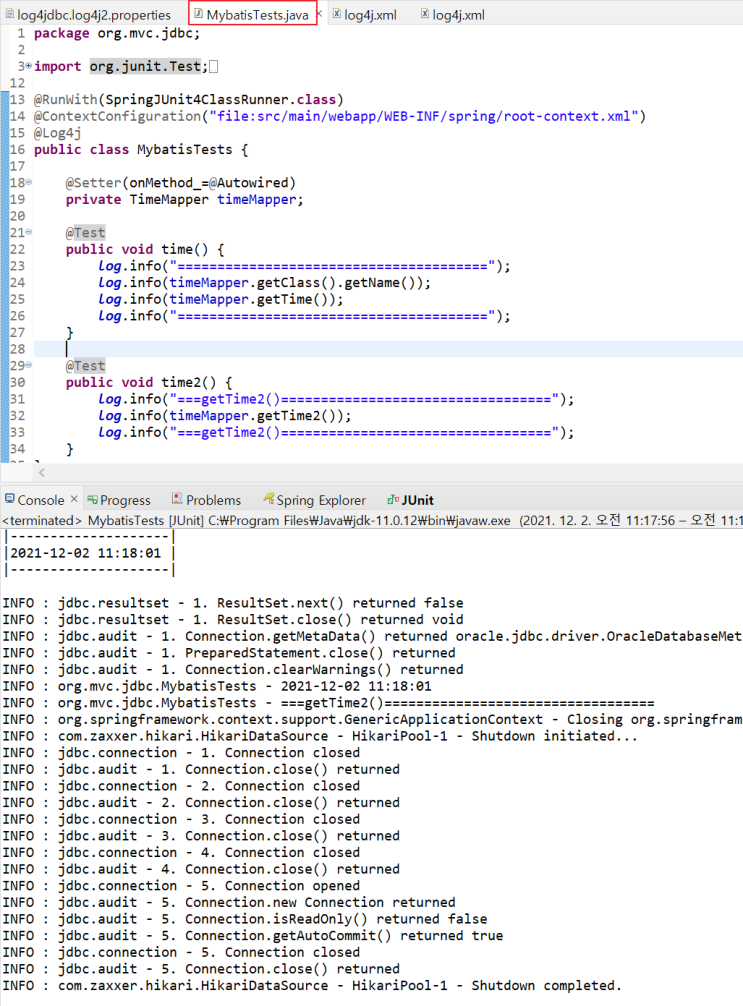Screen dimensions: 743x1006
Task: Click 'private TimeMapper timeMapper;' field line
Action: coord(184,200)
